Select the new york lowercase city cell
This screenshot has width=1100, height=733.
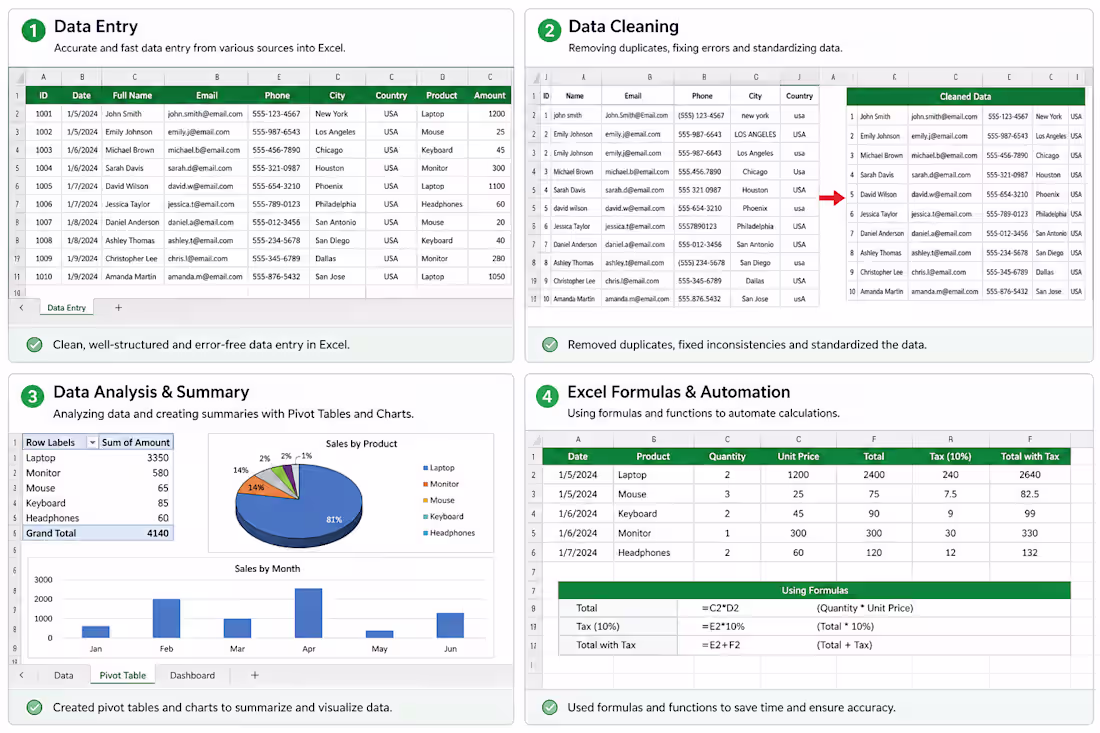(x=755, y=116)
